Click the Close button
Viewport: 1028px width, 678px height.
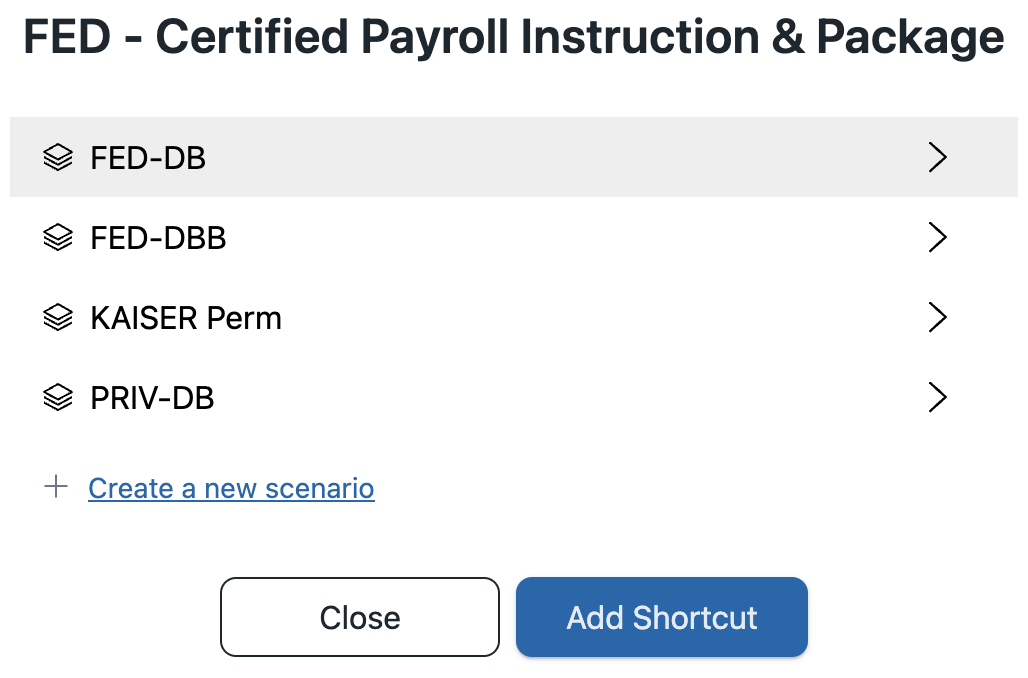pos(360,617)
